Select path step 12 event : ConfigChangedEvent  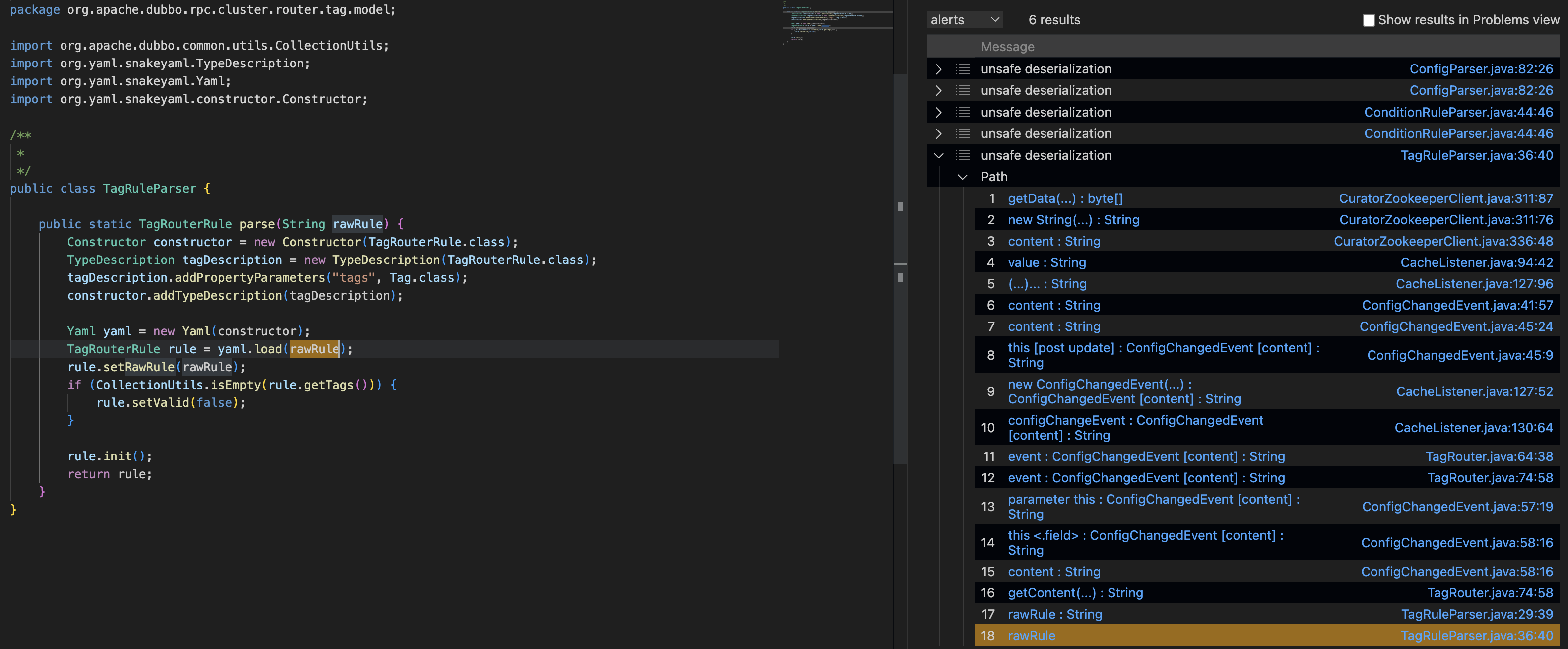point(1146,478)
